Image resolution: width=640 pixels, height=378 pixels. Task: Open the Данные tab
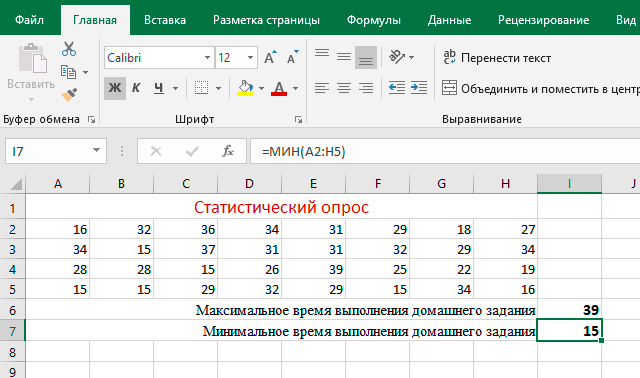click(449, 20)
